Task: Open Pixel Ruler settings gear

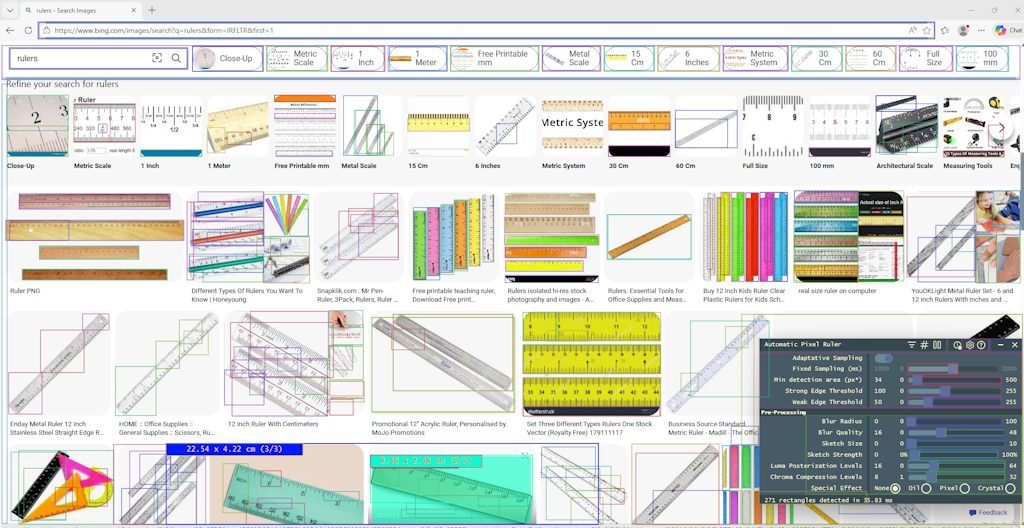Action: (x=970, y=345)
